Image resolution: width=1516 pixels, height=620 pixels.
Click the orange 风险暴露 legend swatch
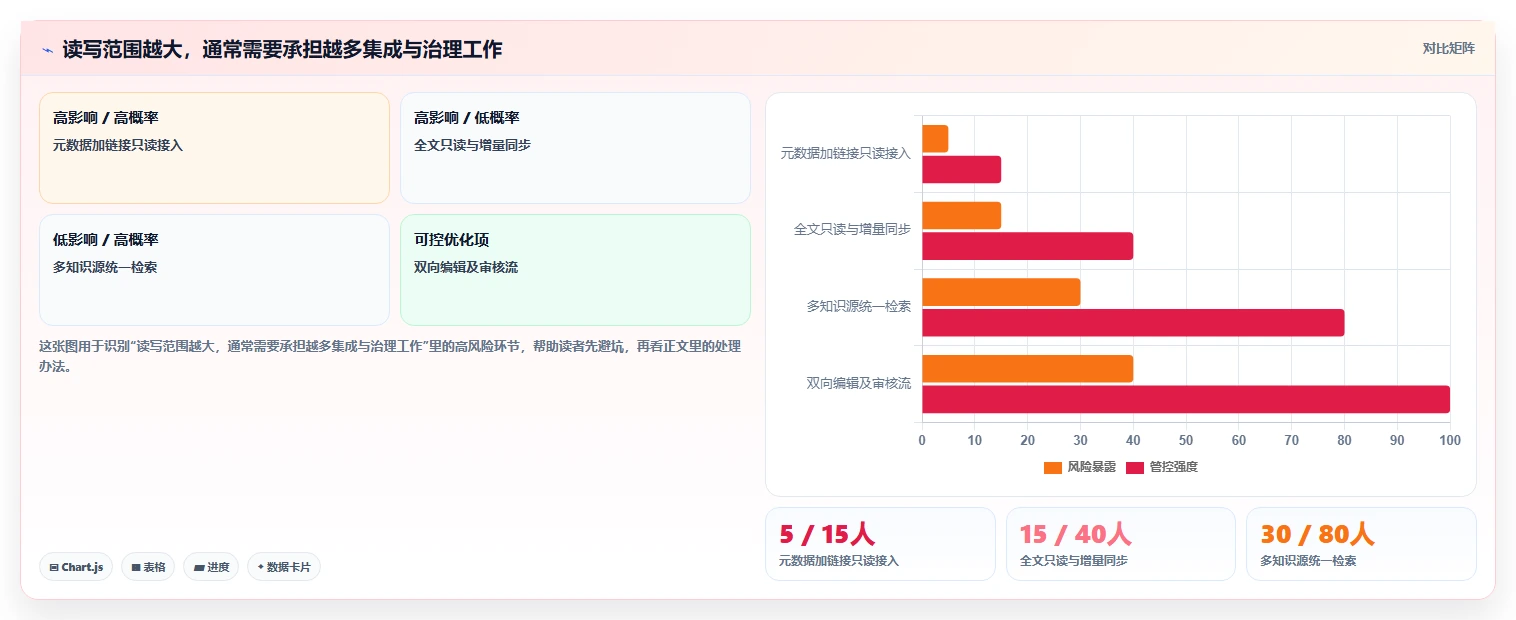(x=1053, y=468)
